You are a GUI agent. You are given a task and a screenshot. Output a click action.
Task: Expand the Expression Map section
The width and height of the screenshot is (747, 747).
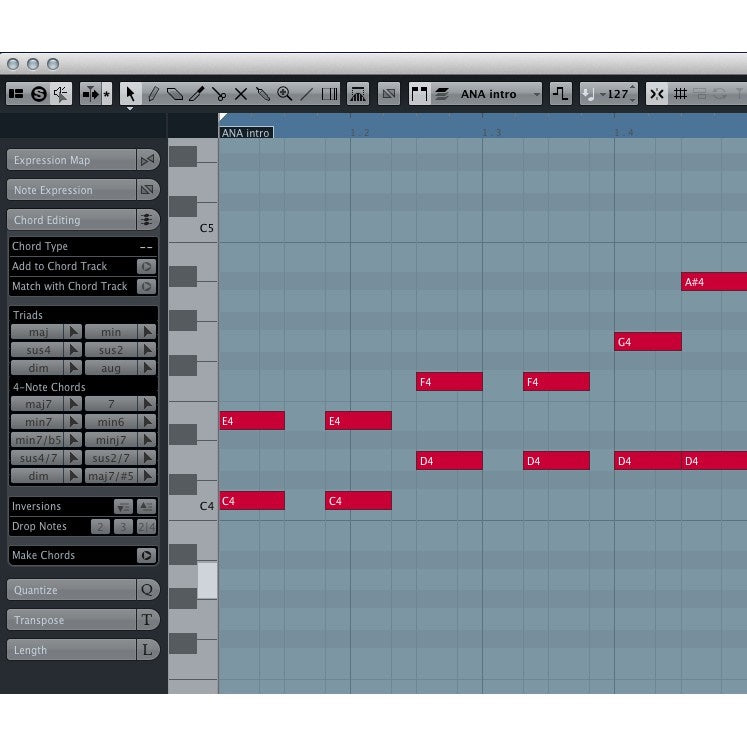[71, 160]
